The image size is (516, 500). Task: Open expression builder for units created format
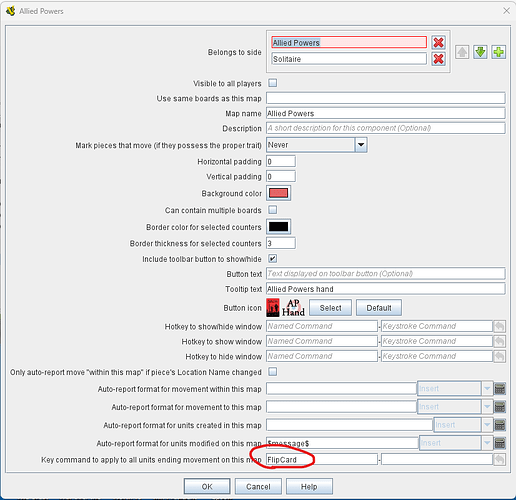pos(500,425)
